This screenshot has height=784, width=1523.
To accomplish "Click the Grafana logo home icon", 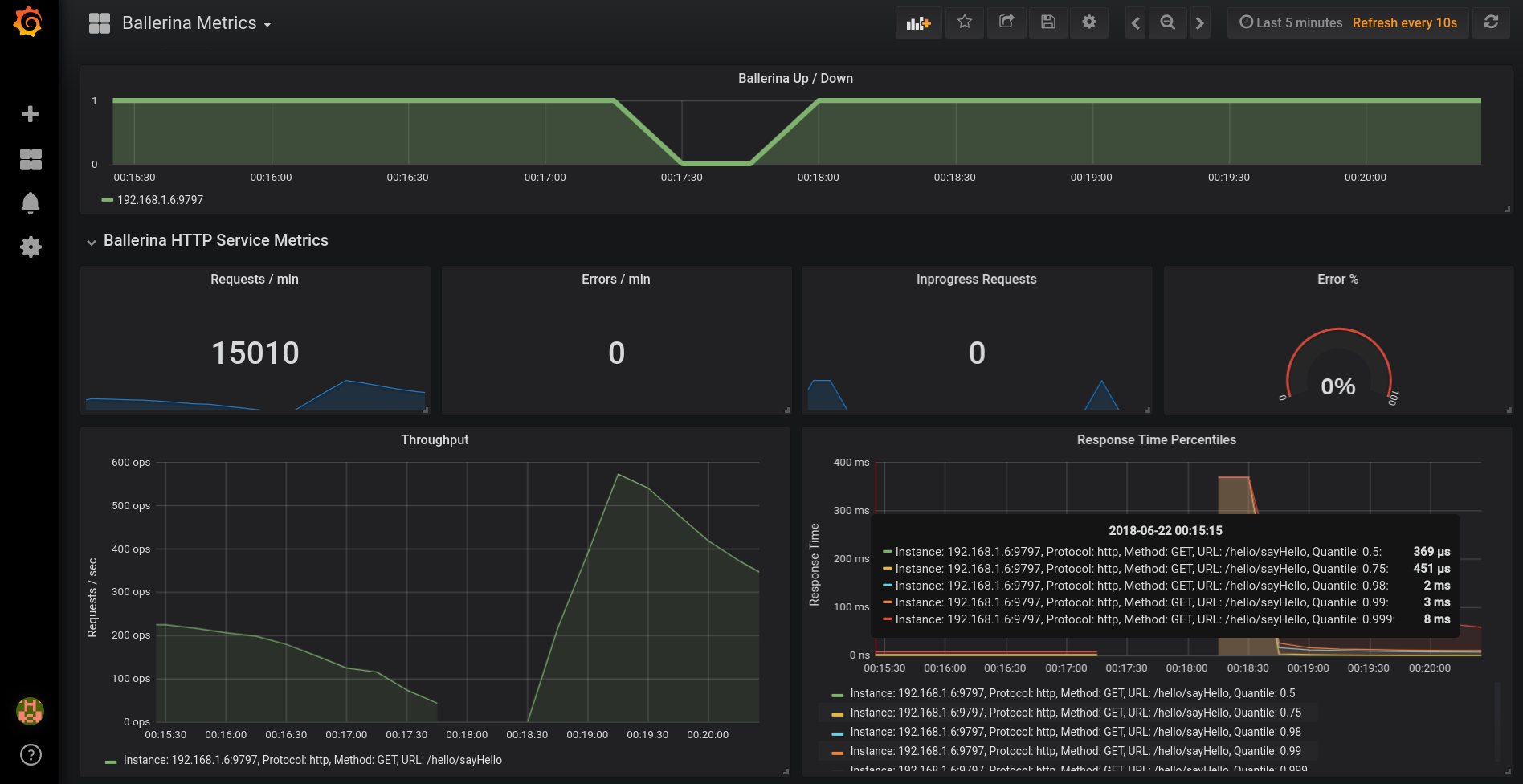I will [x=29, y=22].
